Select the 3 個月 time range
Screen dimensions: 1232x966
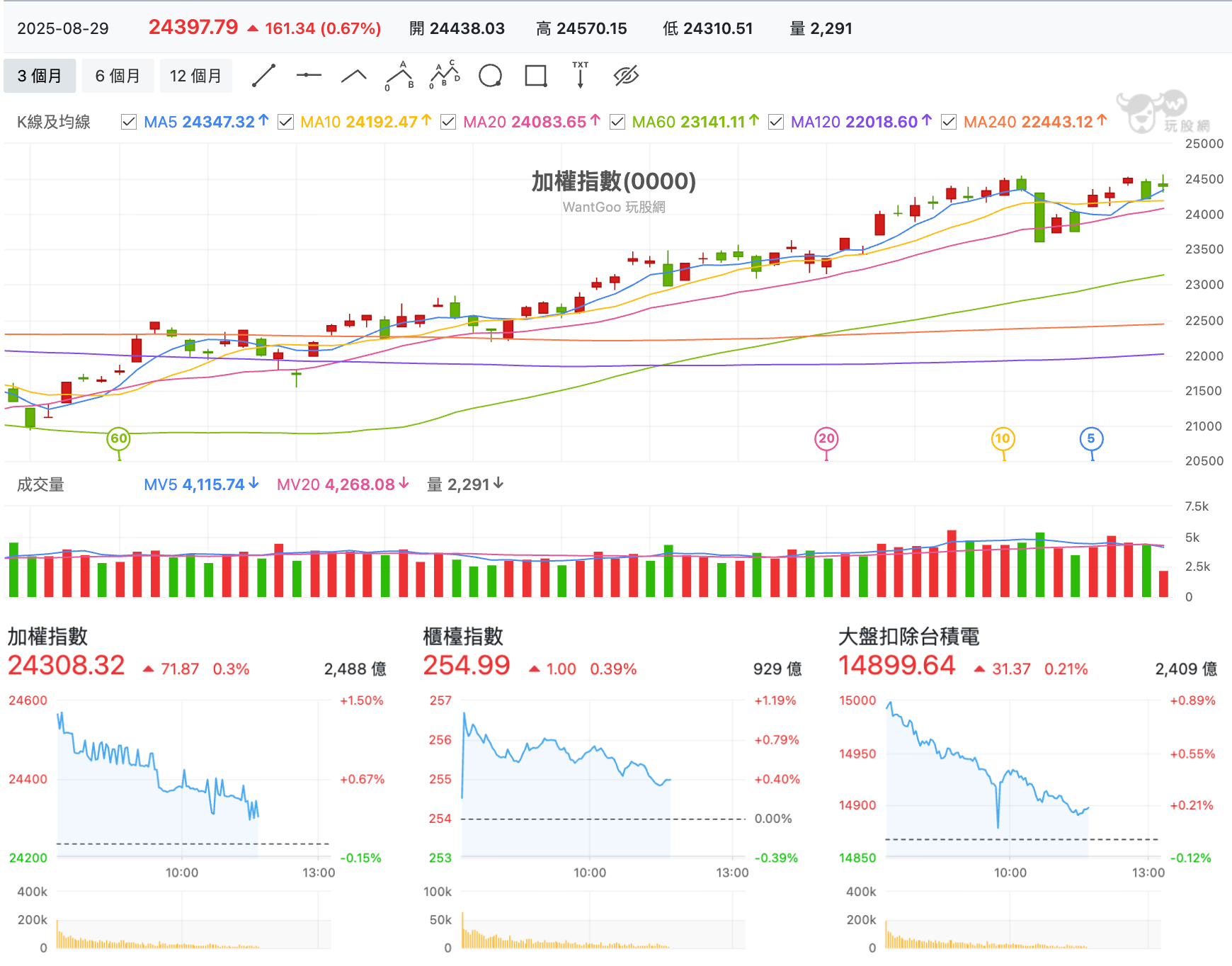(40, 76)
